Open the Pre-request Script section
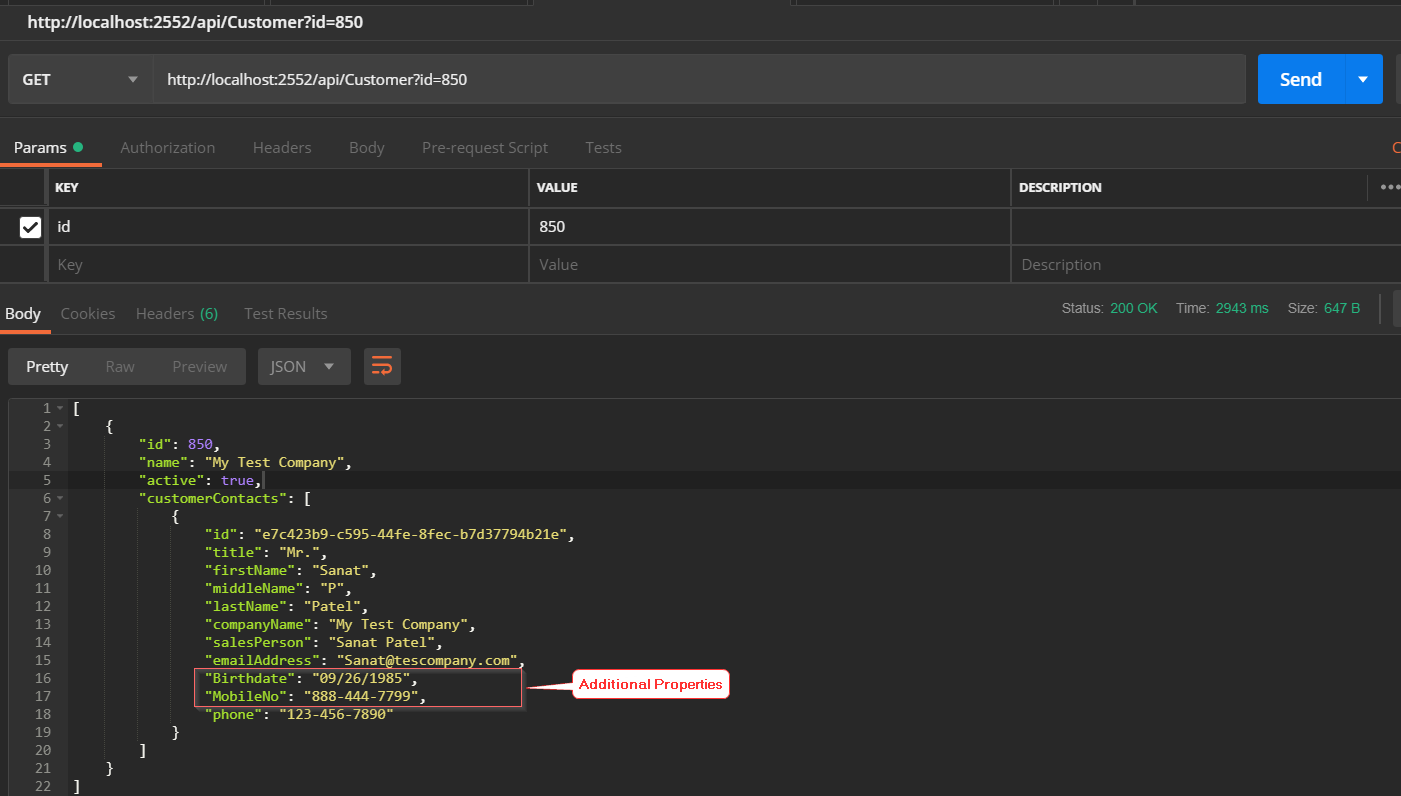Image resolution: width=1401 pixels, height=796 pixels. 485,147
